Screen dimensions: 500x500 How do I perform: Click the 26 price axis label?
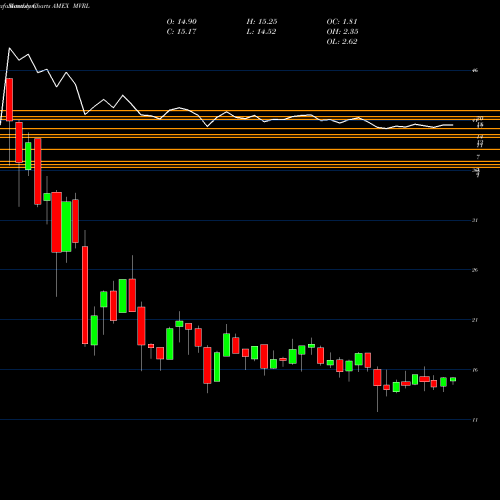475,270
